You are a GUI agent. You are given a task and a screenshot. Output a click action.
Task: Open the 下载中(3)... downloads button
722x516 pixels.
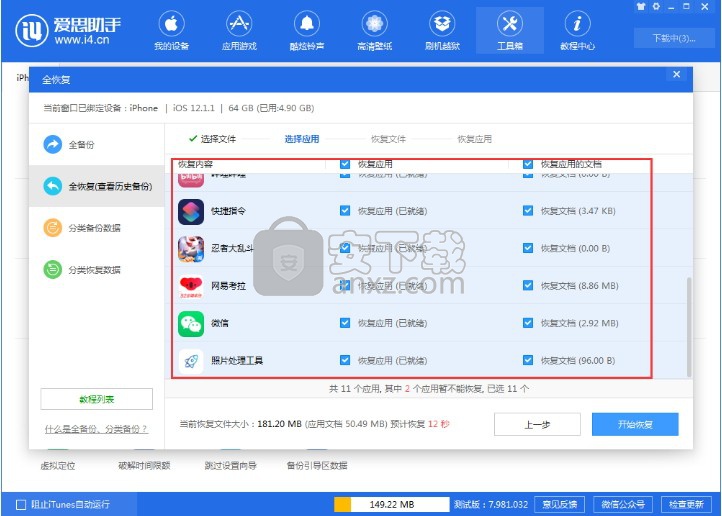[x=673, y=38]
